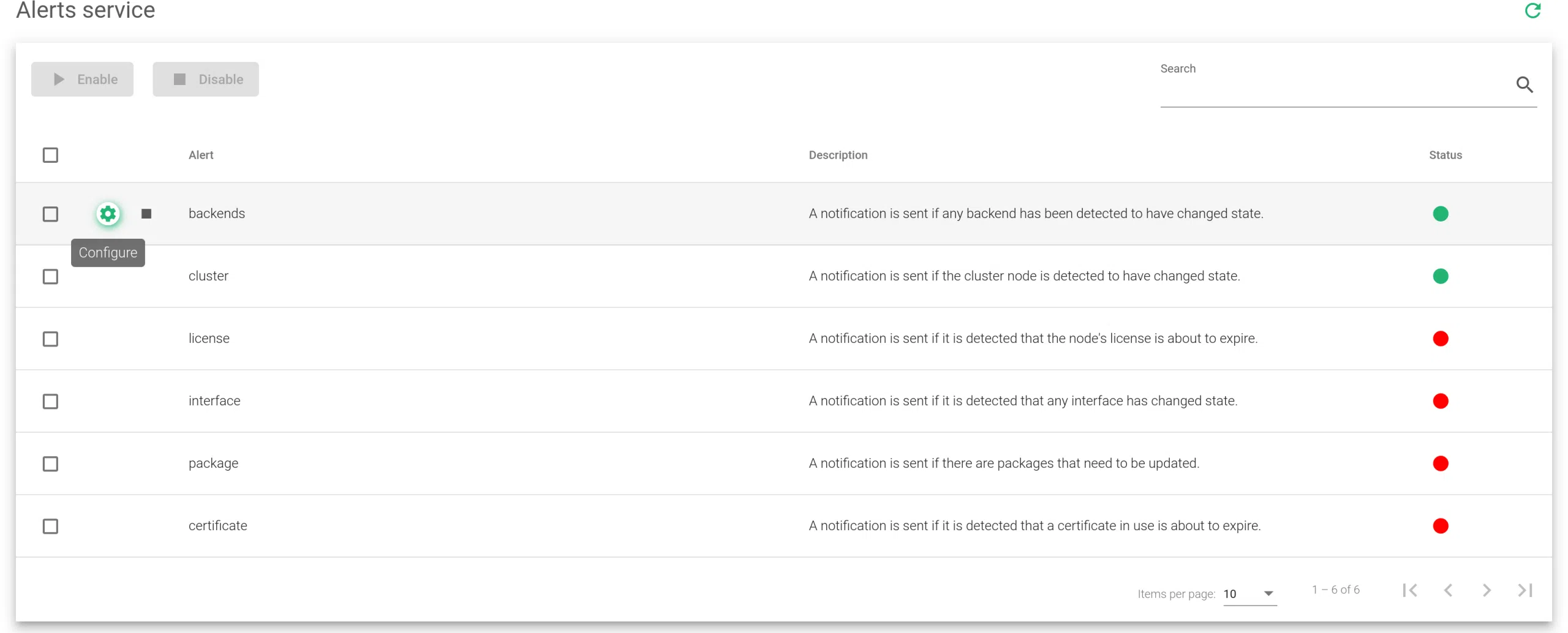Click the interface alert row name

[x=214, y=401]
